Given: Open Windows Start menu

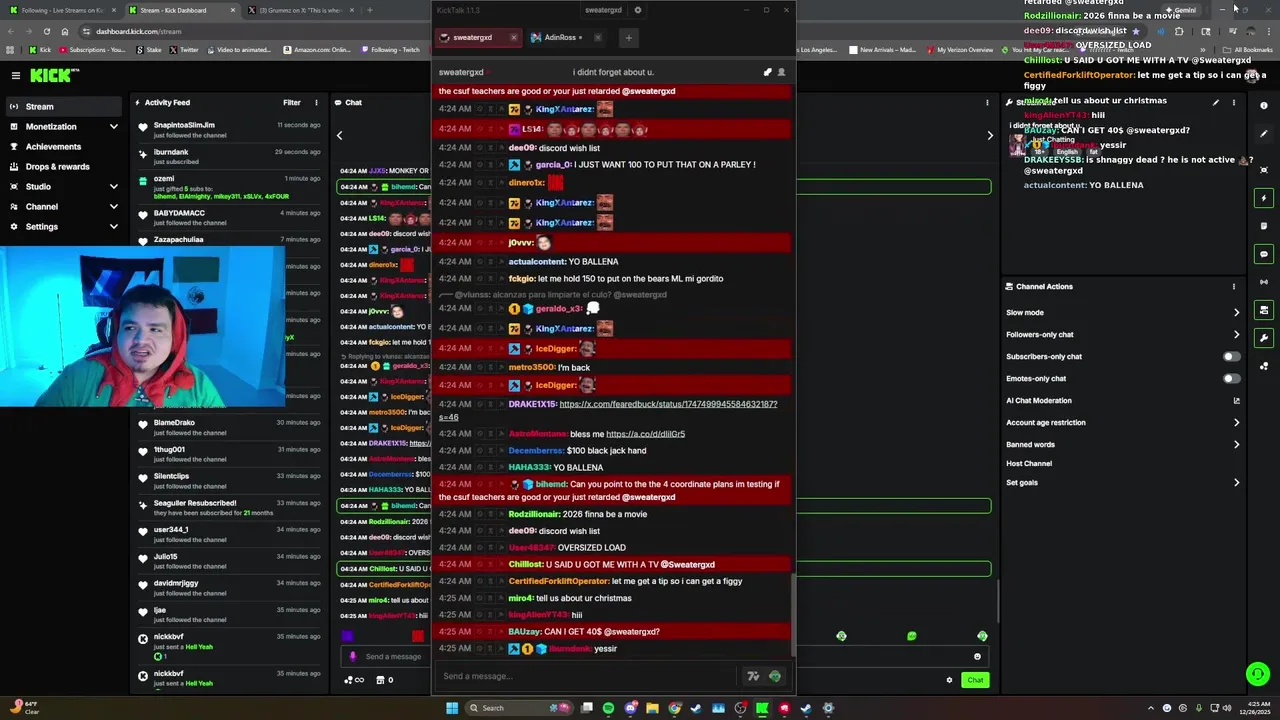Looking at the screenshot, I should 451,708.
